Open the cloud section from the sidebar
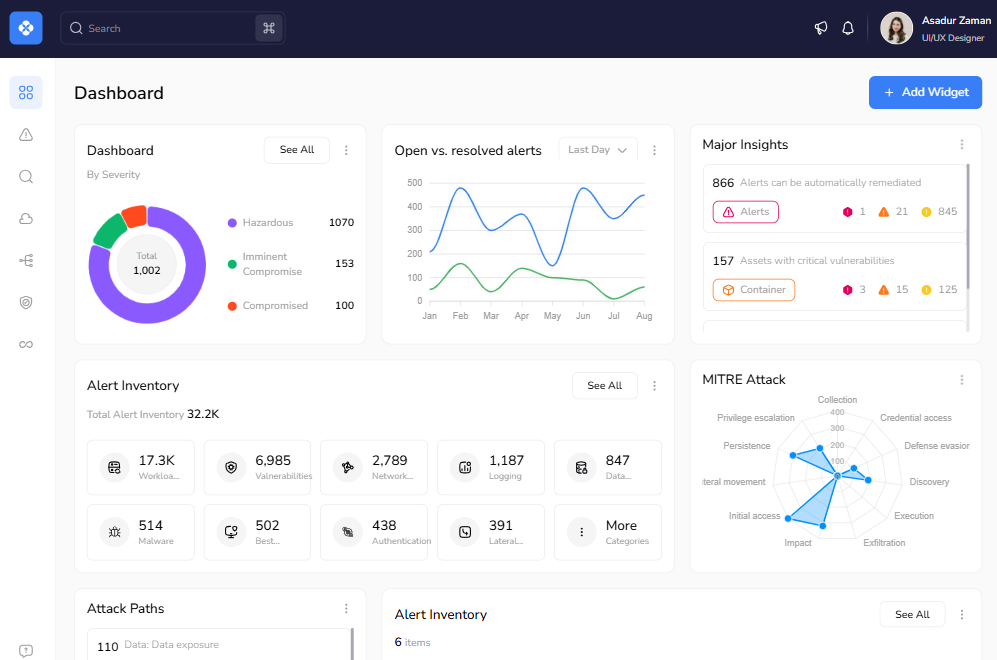 point(26,219)
